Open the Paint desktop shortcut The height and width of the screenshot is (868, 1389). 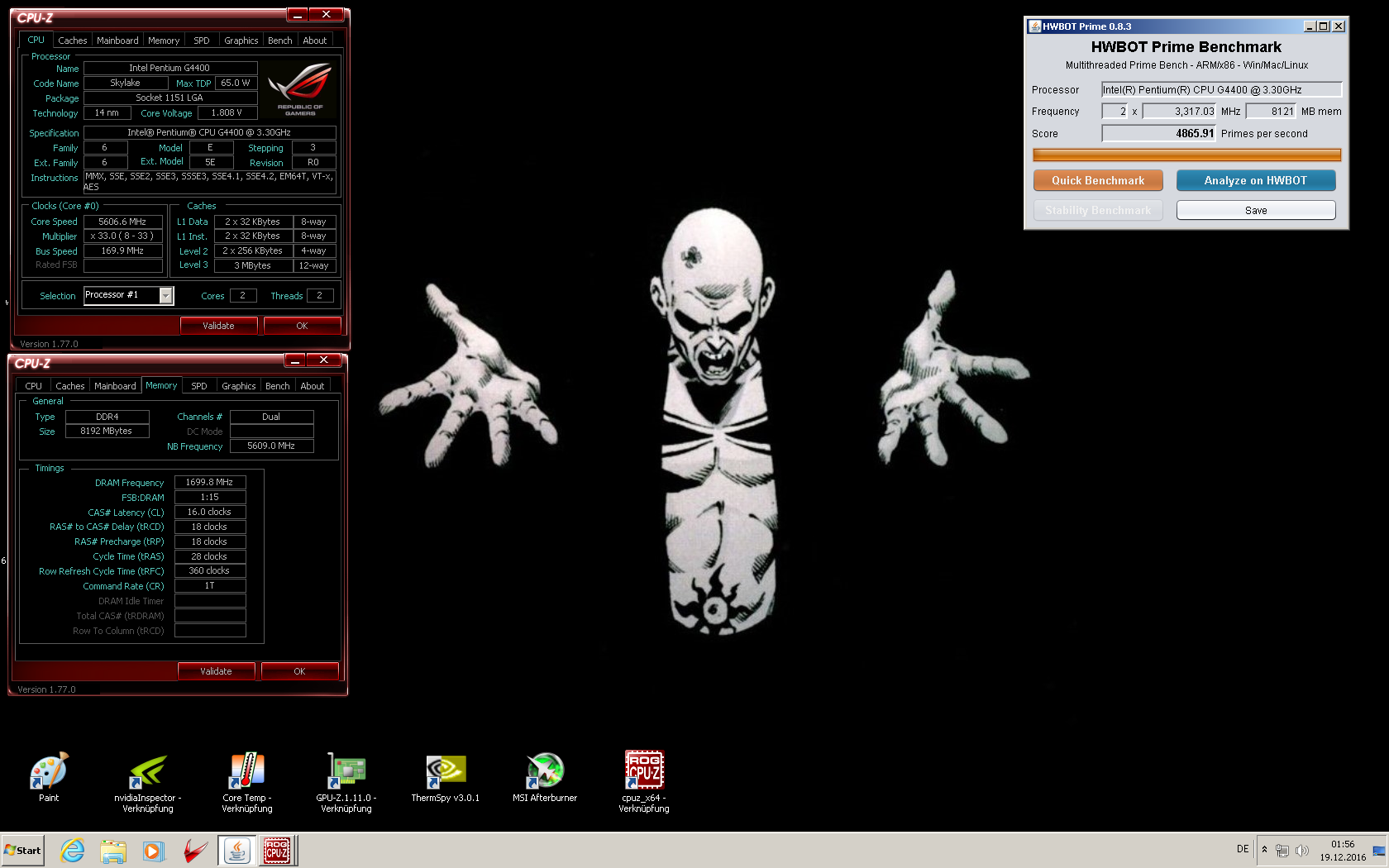tap(49, 777)
